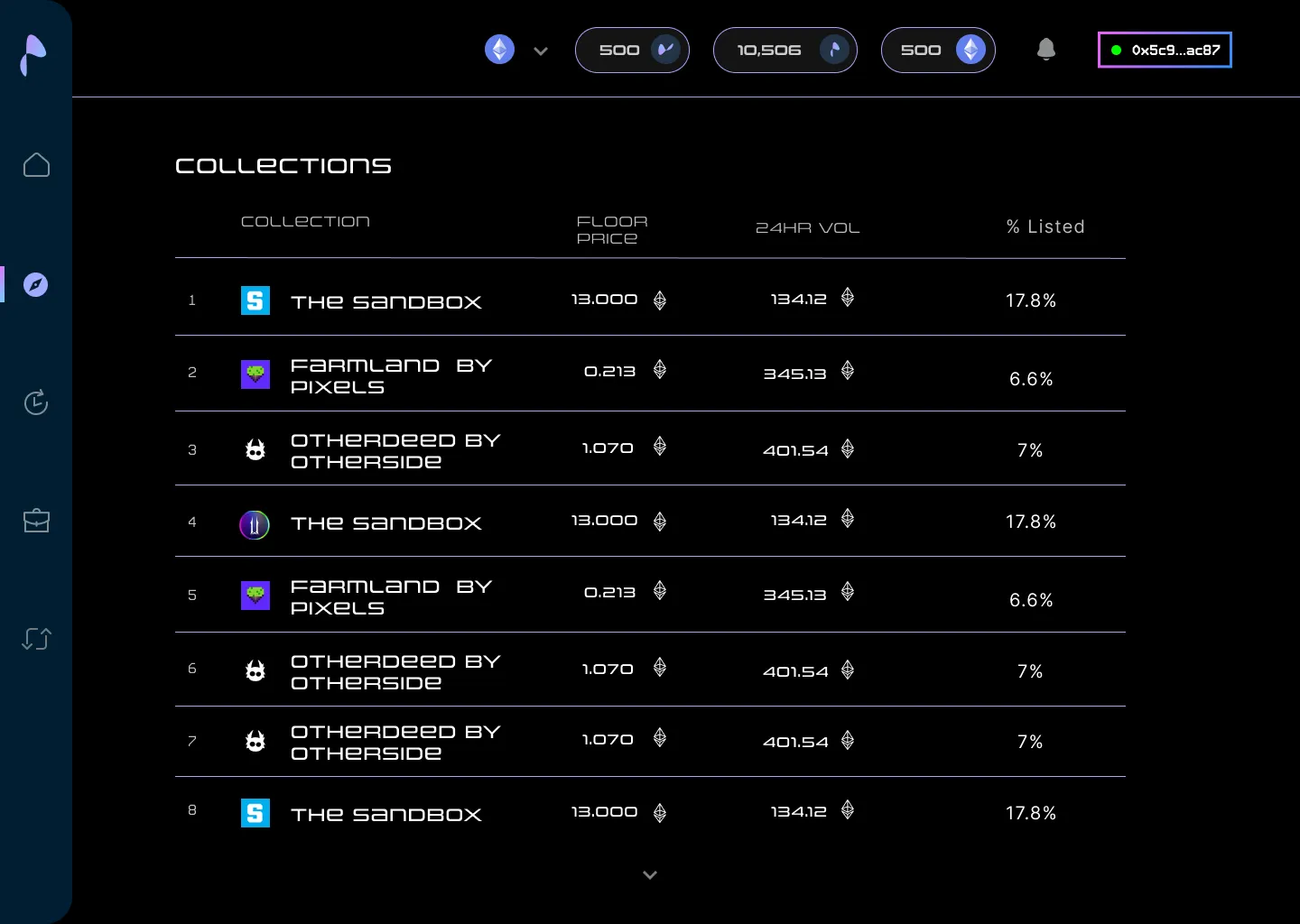This screenshot has width=1300, height=924.
Task: Sort by the 24HR VOL column header
Action: (807, 228)
